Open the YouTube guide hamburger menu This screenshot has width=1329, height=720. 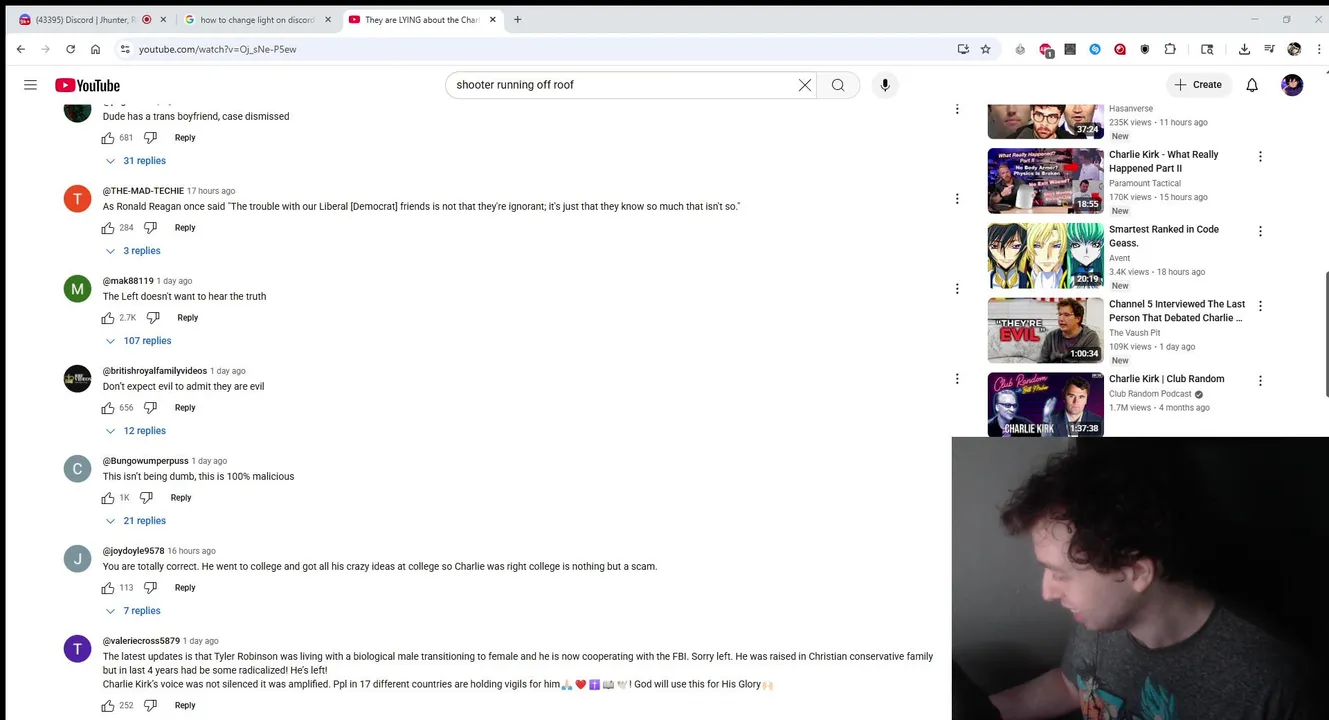coord(30,85)
